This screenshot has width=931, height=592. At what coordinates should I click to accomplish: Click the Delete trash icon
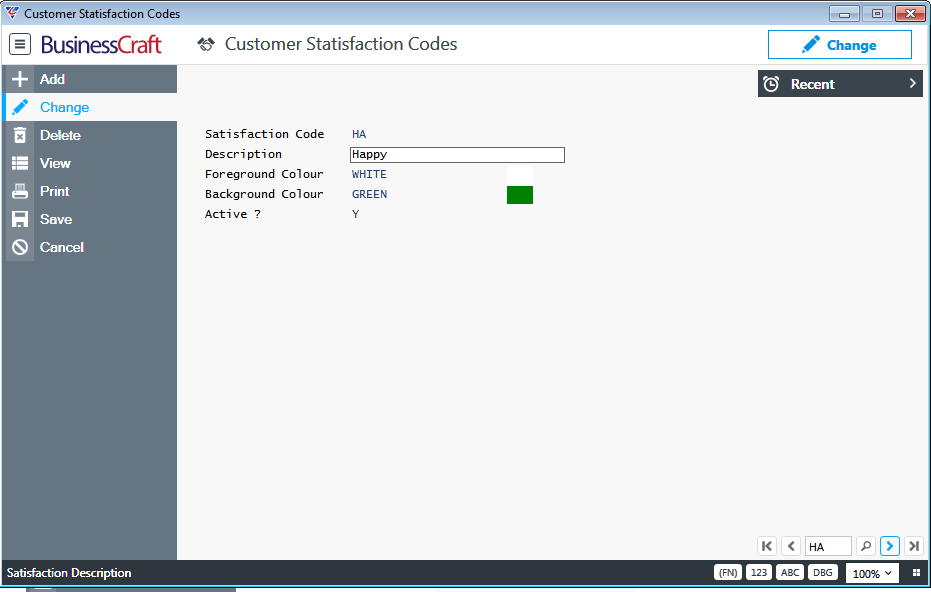[20, 135]
